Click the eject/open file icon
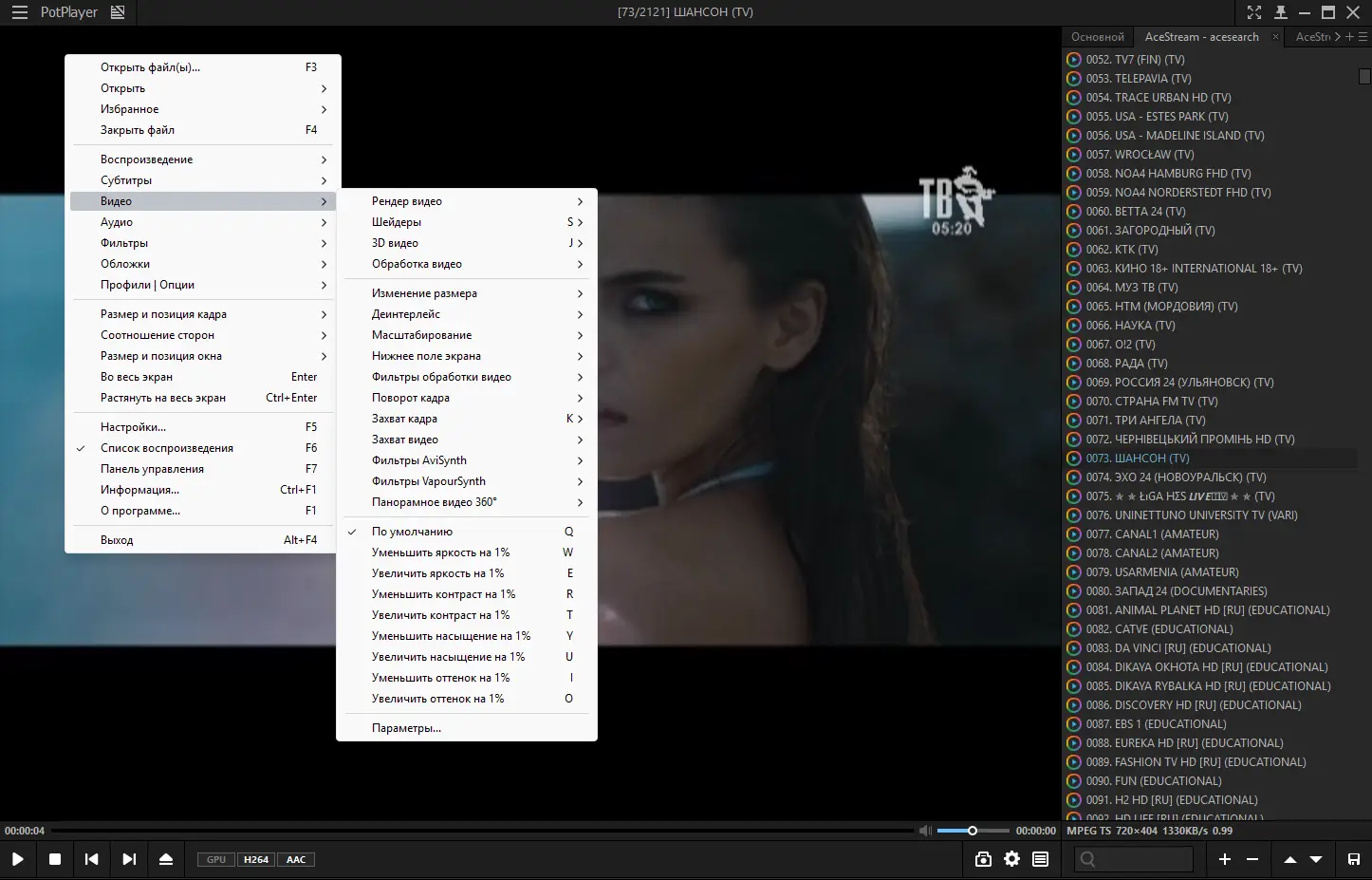This screenshot has height=880, width=1372. [166, 859]
